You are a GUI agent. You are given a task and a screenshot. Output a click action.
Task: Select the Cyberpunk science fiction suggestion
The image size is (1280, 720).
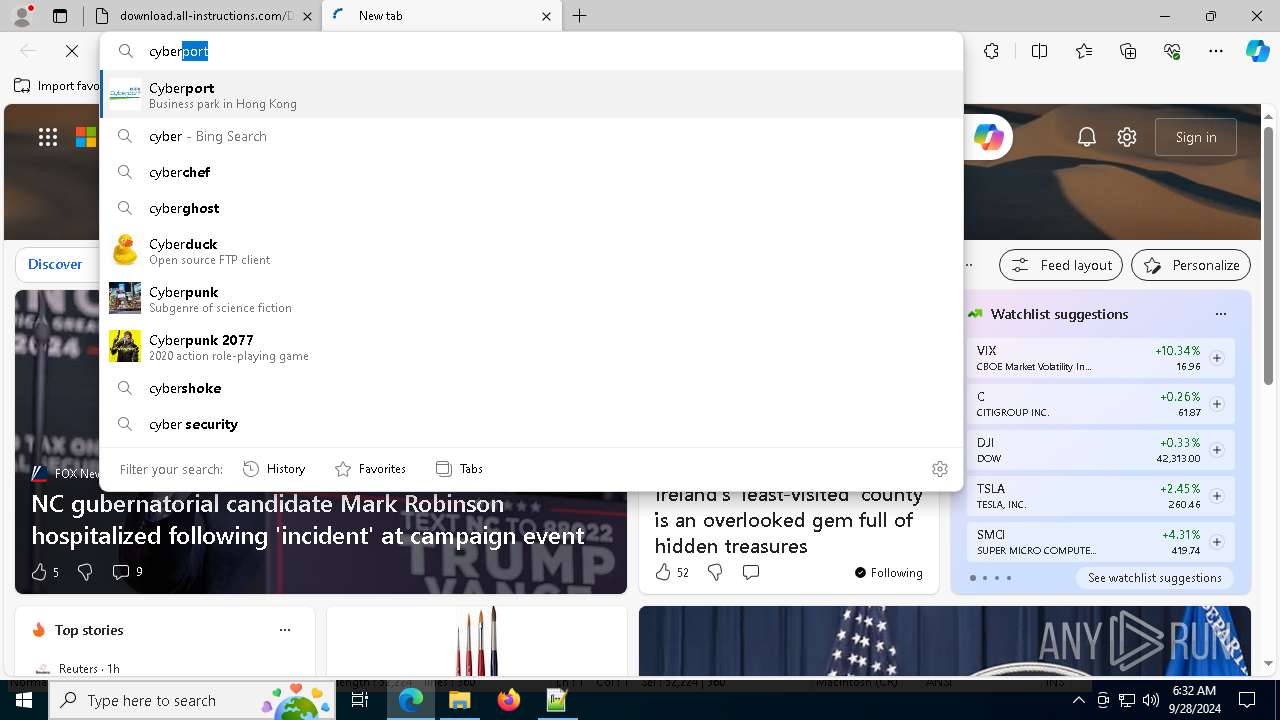531,299
